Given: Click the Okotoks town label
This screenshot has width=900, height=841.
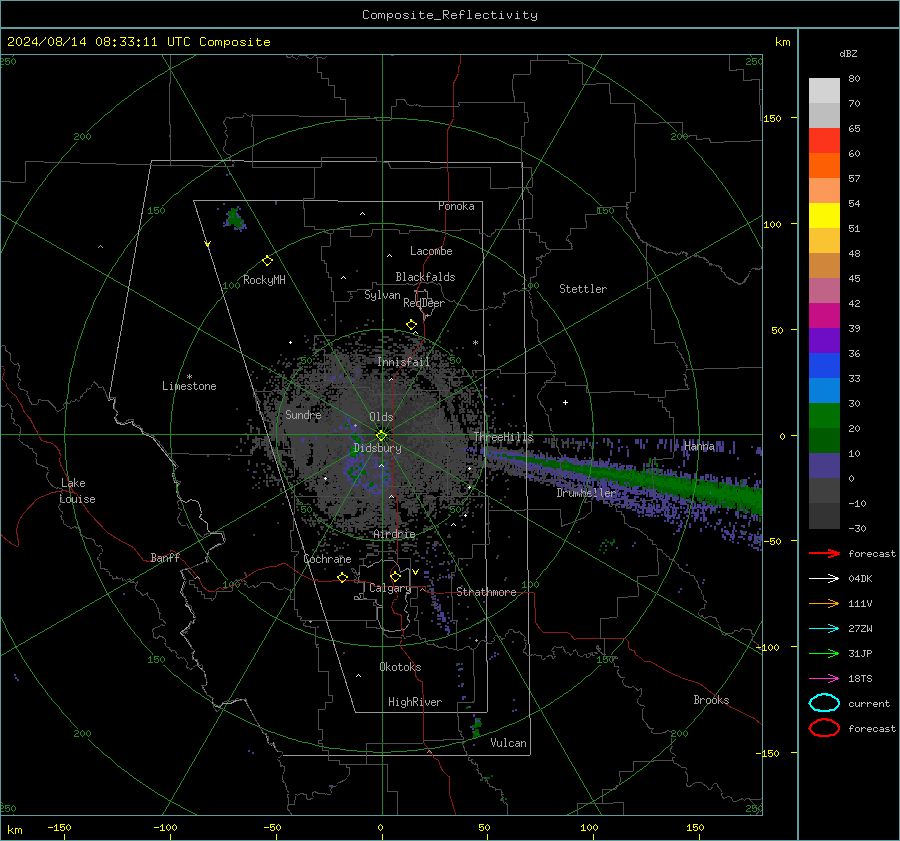Looking at the screenshot, I should (400, 667).
